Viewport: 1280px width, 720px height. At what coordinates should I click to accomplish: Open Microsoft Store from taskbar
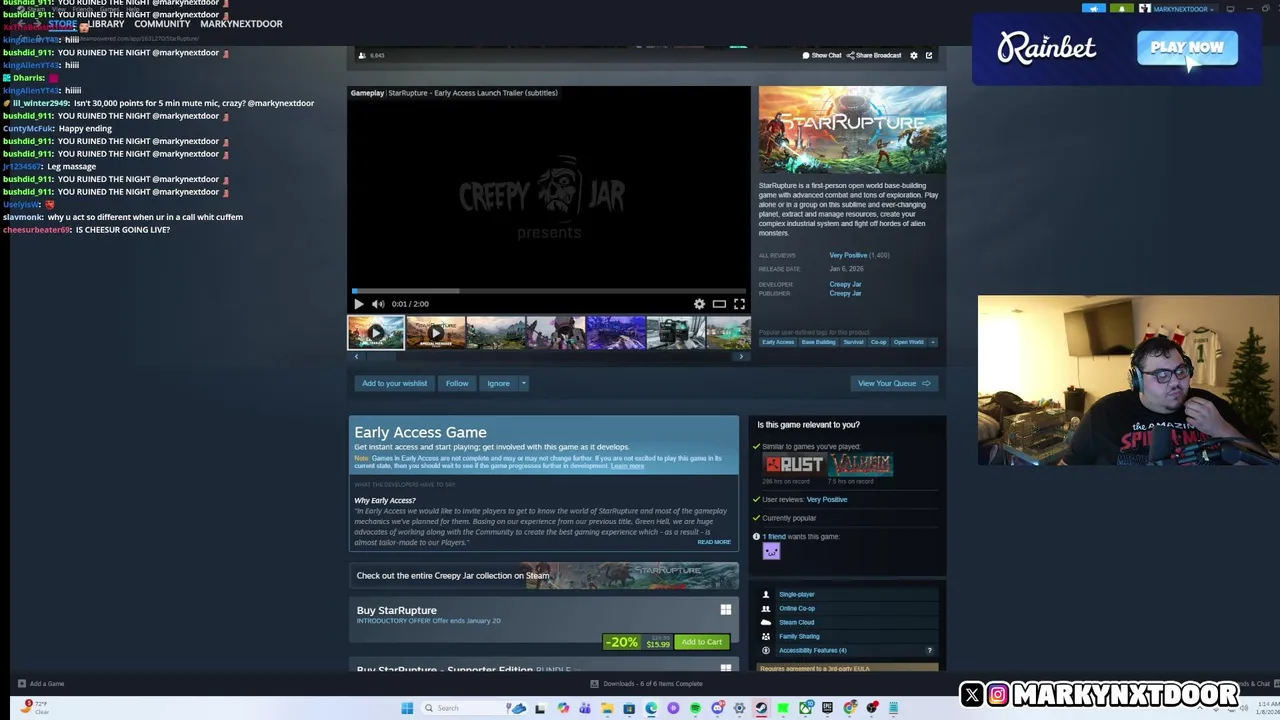point(629,708)
